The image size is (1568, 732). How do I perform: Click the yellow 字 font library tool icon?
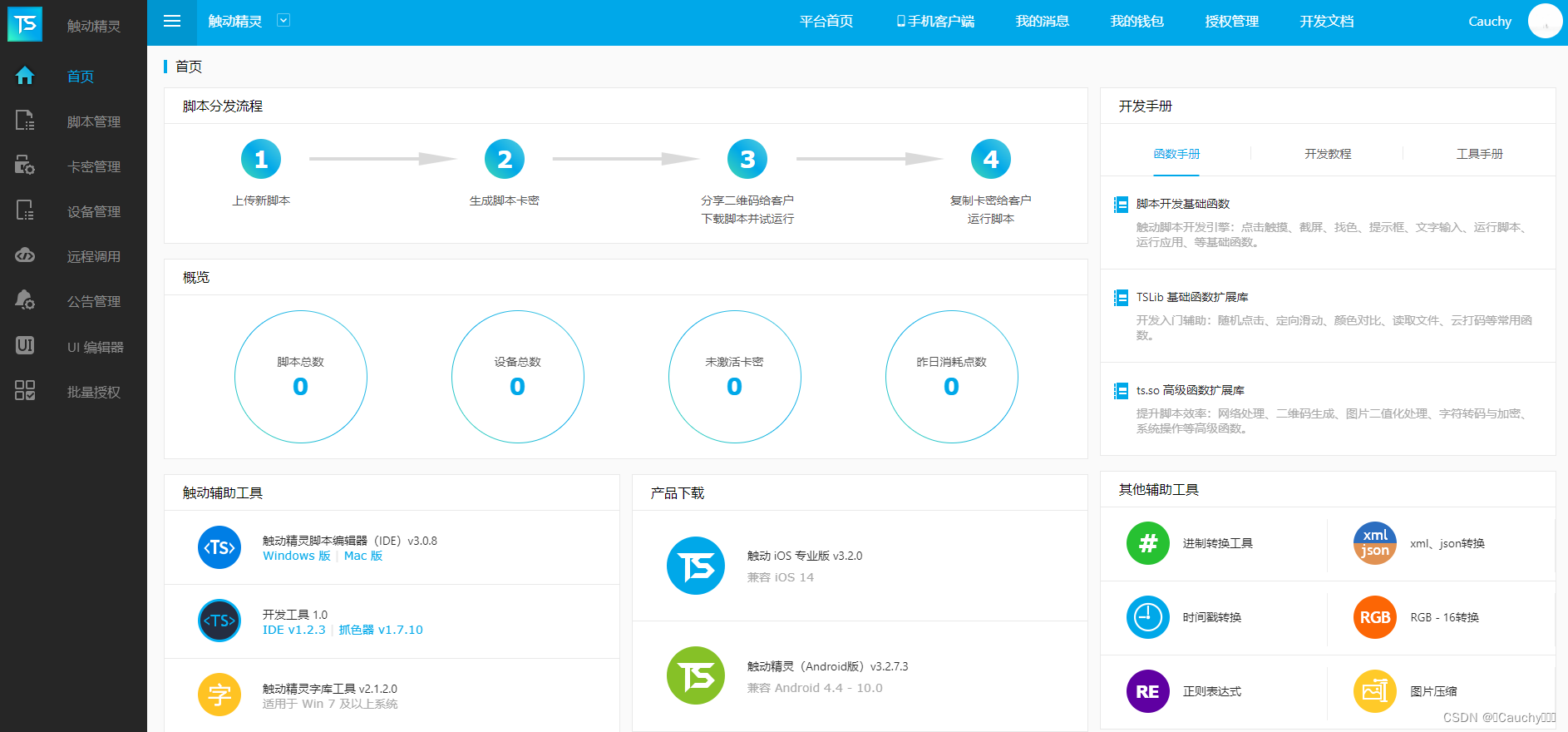pos(219,695)
